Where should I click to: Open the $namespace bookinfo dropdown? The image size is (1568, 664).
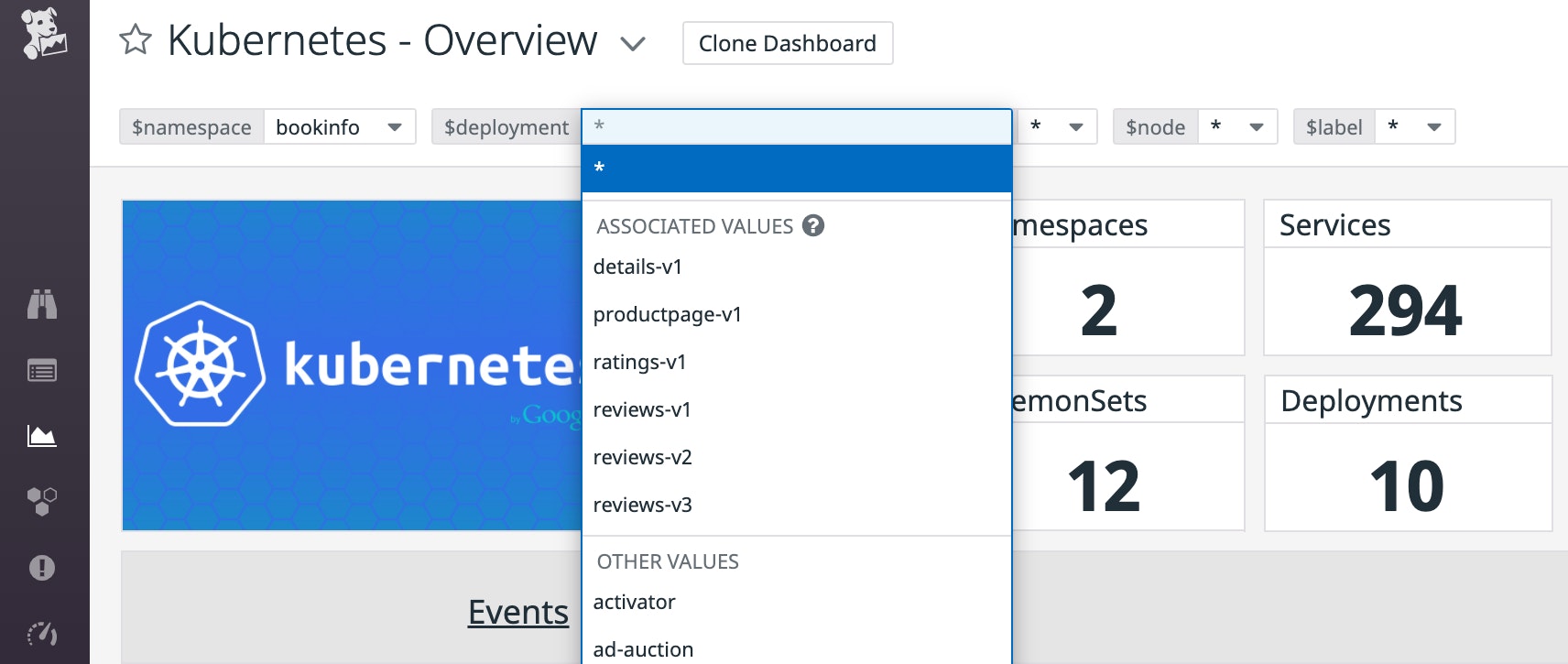340,126
